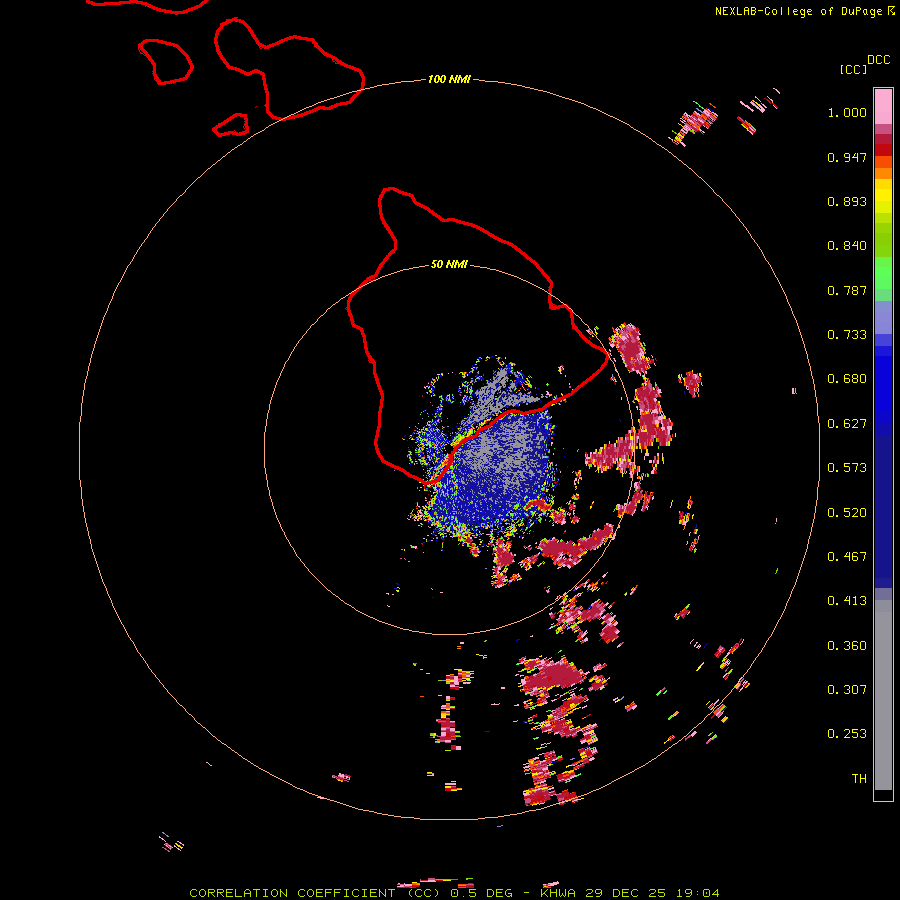
Task: Click the 0.787 color scale value
Action: coord(847,290)
